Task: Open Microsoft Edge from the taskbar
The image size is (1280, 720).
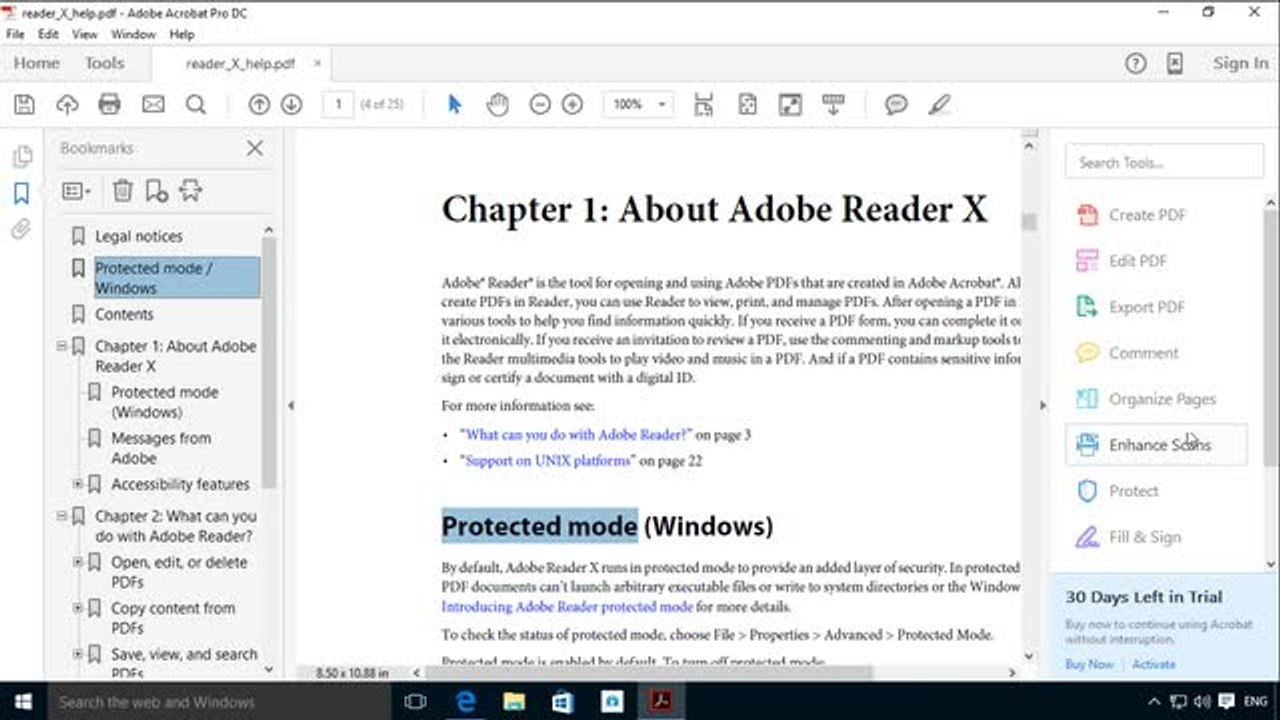Action: (x=465, y=701)
